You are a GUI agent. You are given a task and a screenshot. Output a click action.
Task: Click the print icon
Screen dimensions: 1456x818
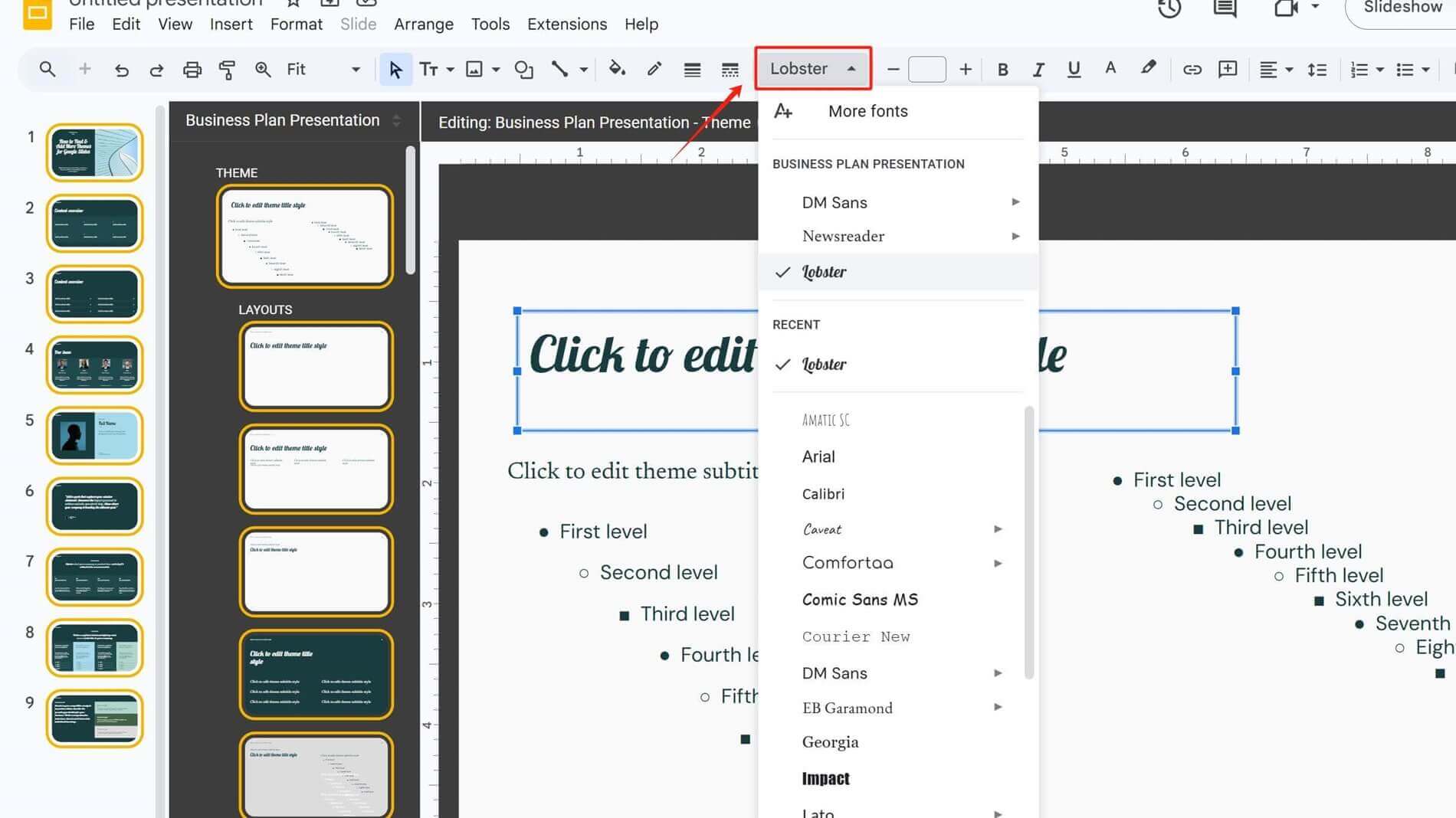[192, 70]
